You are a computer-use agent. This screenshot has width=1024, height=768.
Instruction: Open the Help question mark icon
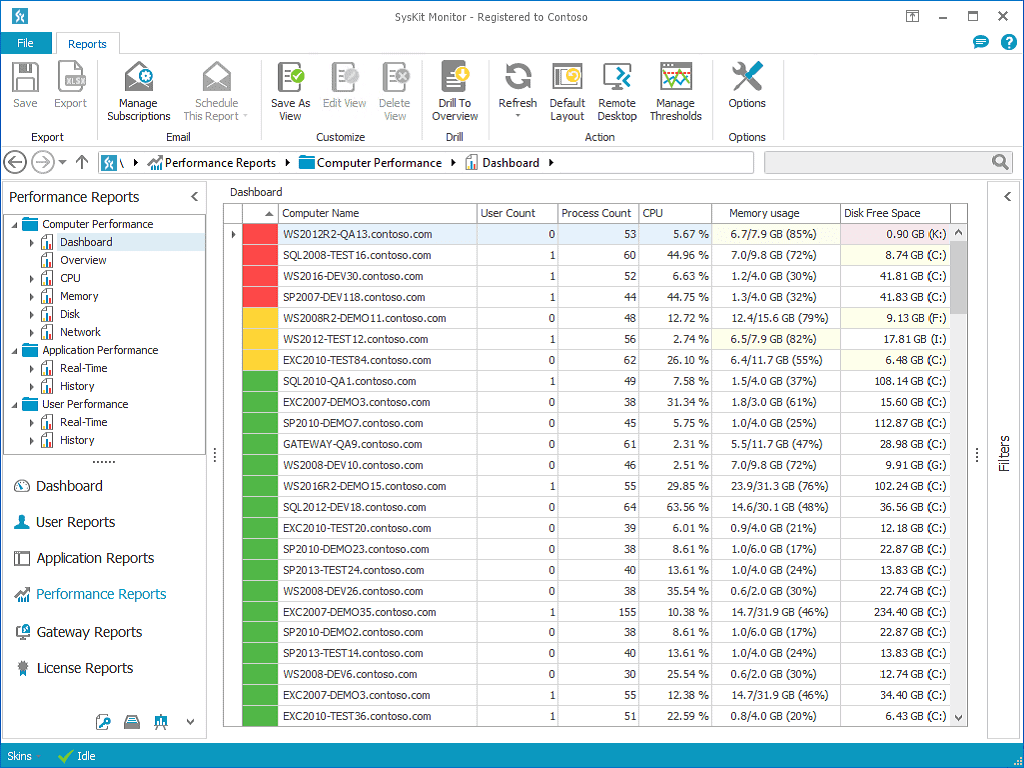point(1009,42)
